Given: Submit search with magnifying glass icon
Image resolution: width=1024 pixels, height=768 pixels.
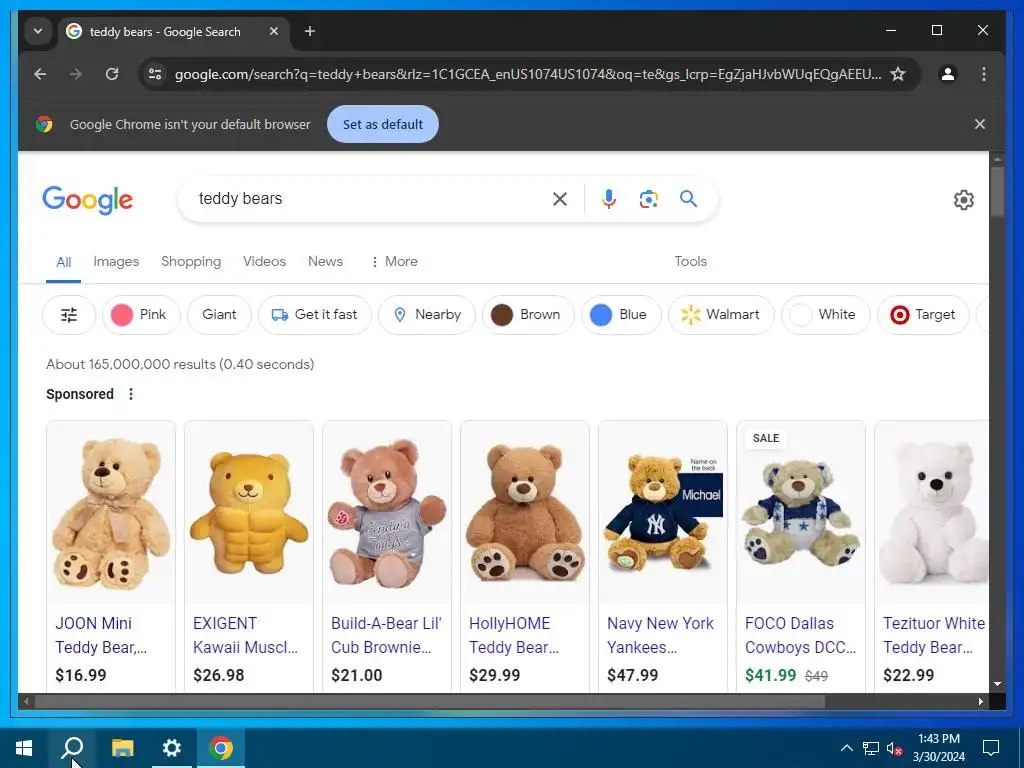Looking at the screenshot, I should pyautogui.click(x=688, y=199).
